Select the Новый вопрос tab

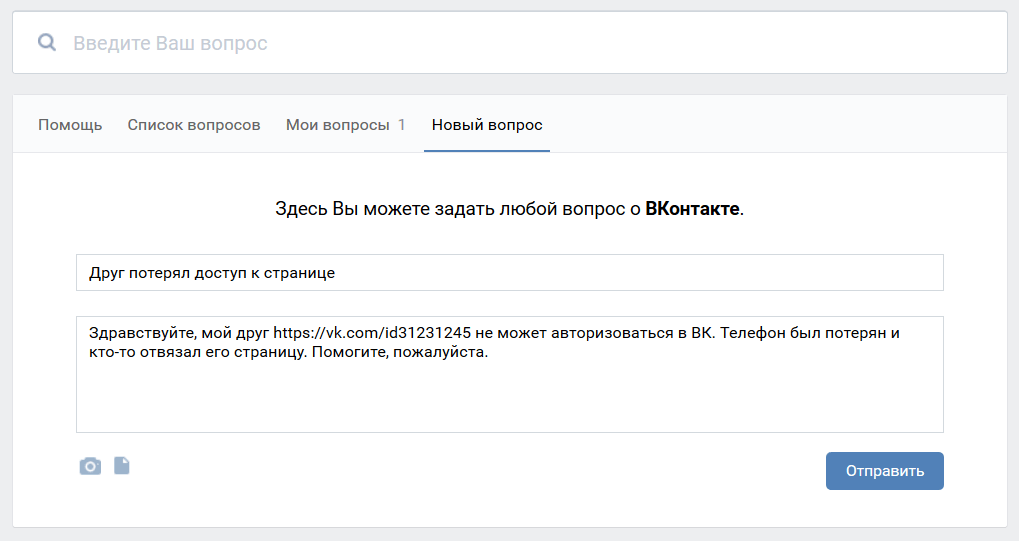pos(487,125)
